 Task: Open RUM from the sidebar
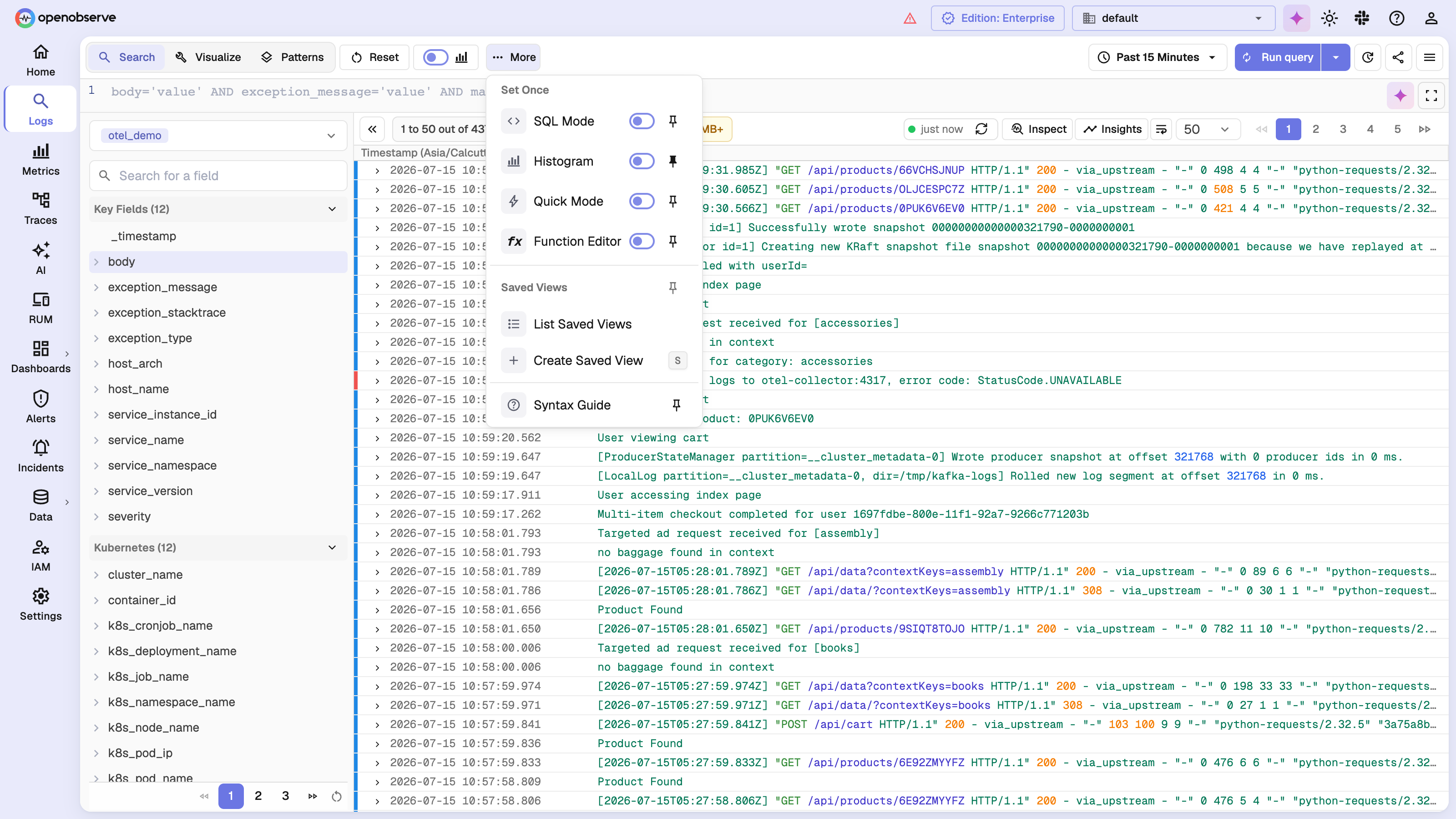(40, 308)
